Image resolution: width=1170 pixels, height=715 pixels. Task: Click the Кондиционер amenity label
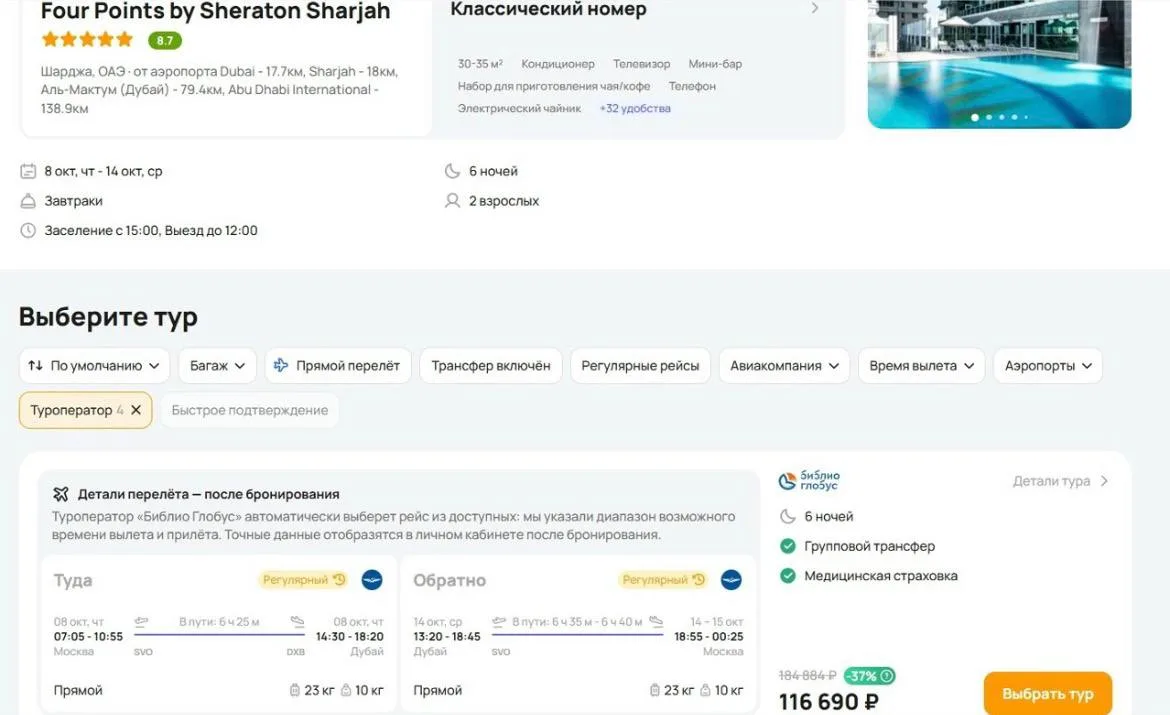coord(557,64)
